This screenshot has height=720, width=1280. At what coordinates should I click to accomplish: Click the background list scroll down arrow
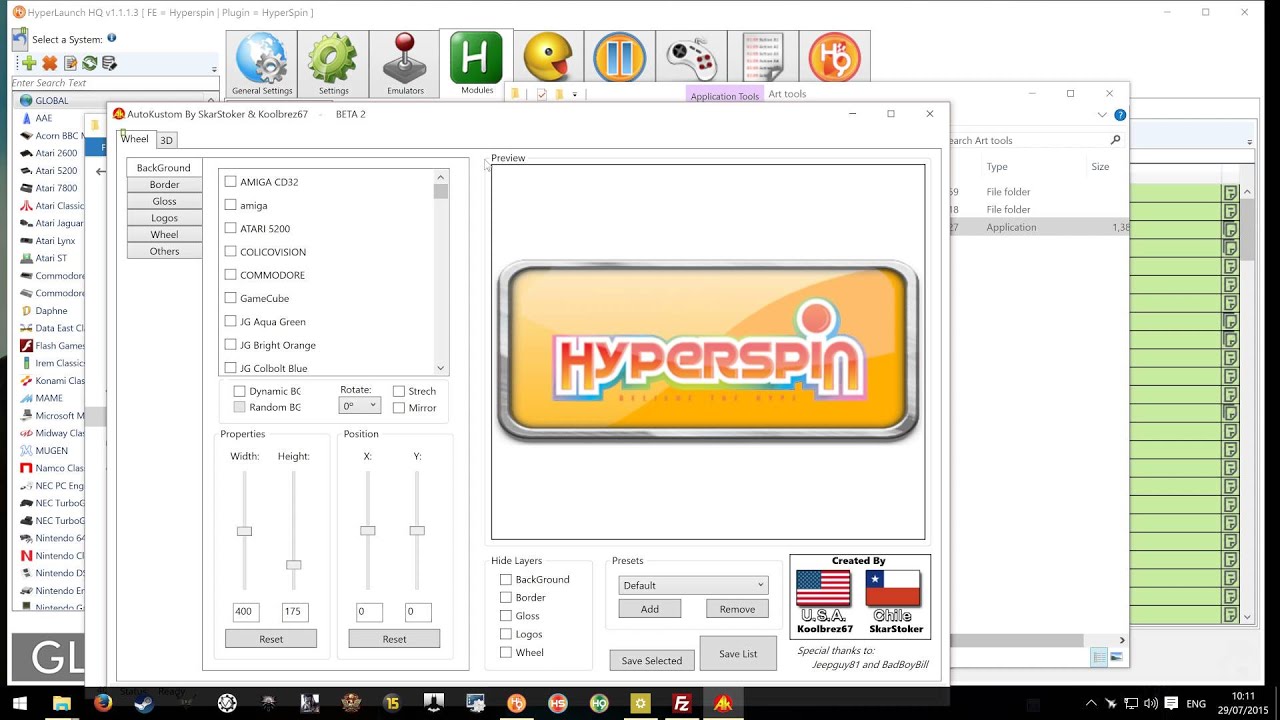tap(440, 368)
